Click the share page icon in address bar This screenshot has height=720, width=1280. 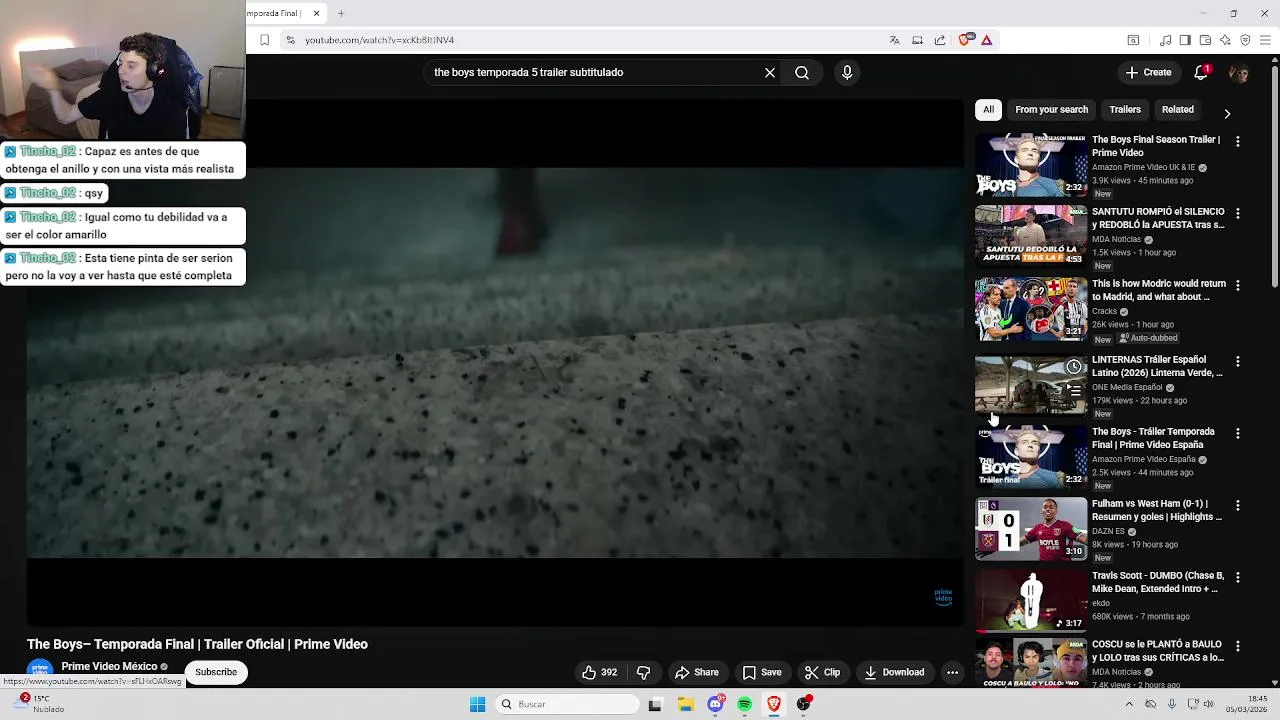tap(940, 40)
